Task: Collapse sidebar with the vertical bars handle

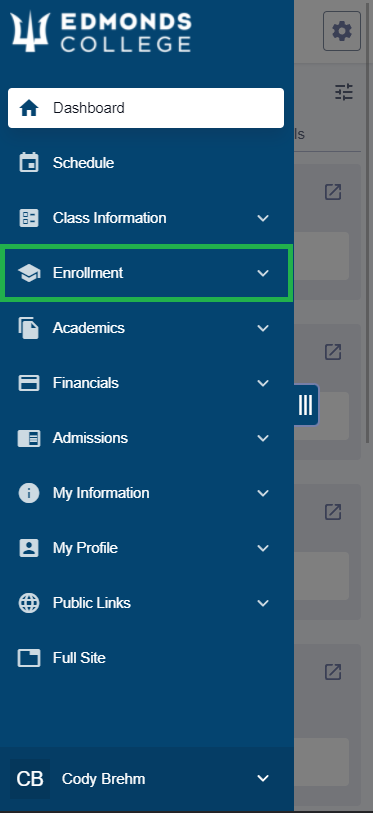Action: click(x=306, y=404)
